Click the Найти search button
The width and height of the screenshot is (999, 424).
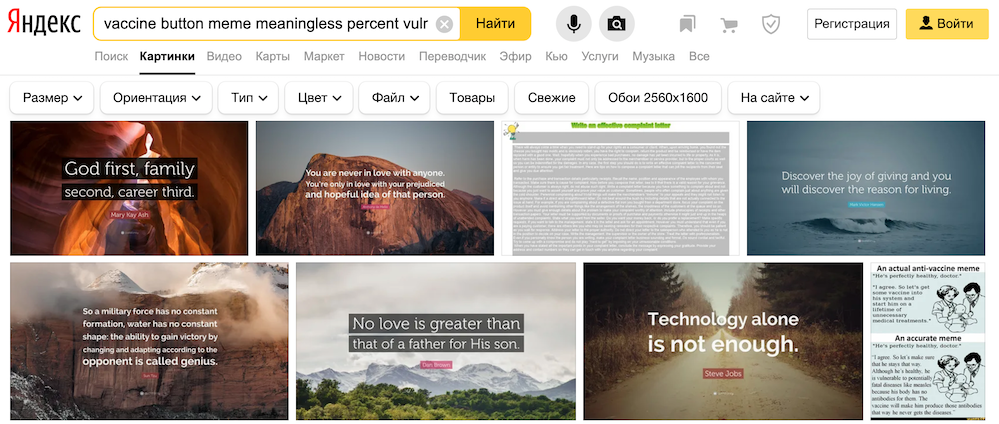(495, 24)
